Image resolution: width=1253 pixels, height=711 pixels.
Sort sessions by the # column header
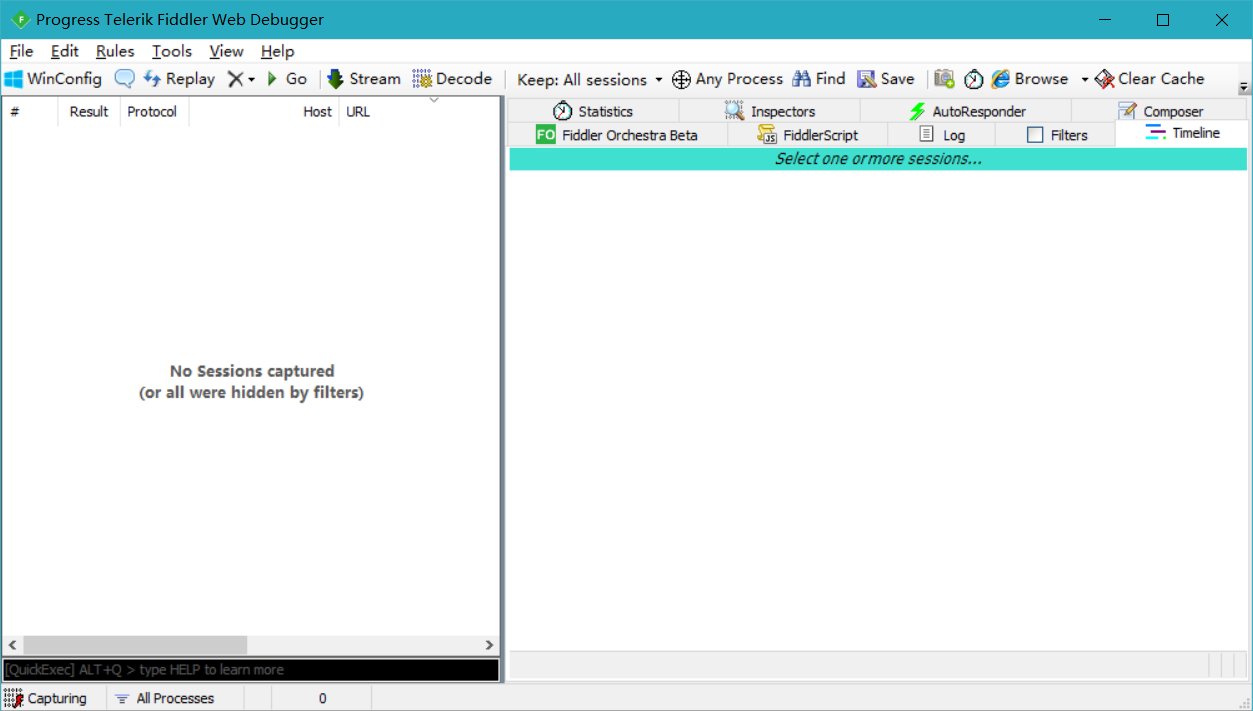[30, 112]
